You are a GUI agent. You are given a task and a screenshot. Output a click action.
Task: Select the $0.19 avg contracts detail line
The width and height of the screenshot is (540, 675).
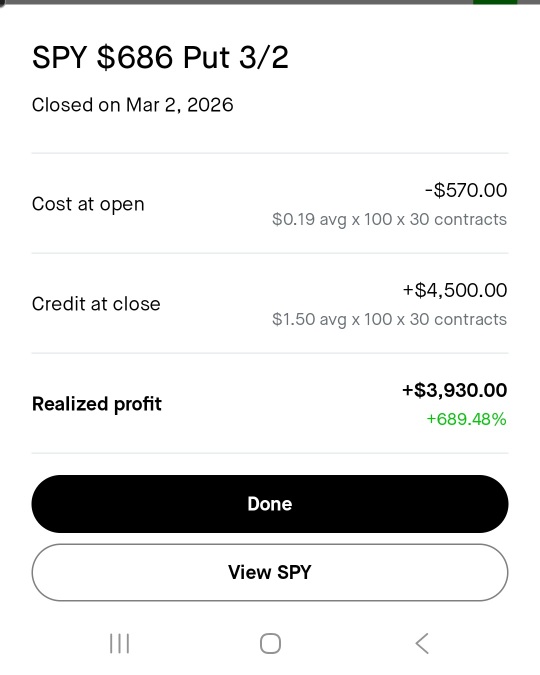[389, 220]
